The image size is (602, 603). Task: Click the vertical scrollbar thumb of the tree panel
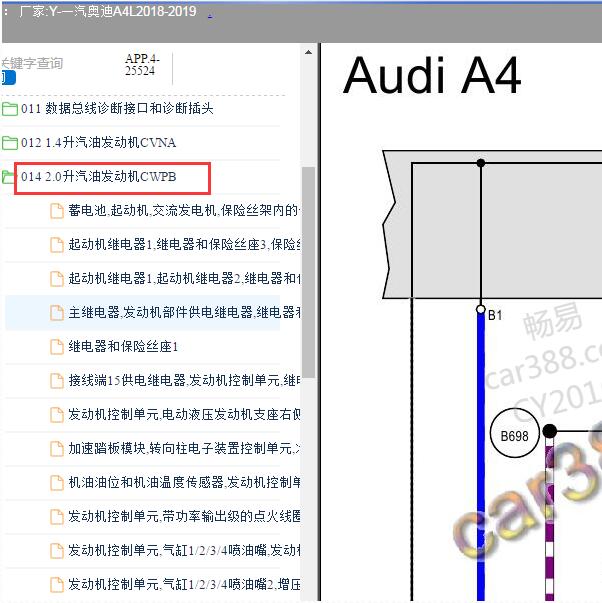tap(308, 272)
